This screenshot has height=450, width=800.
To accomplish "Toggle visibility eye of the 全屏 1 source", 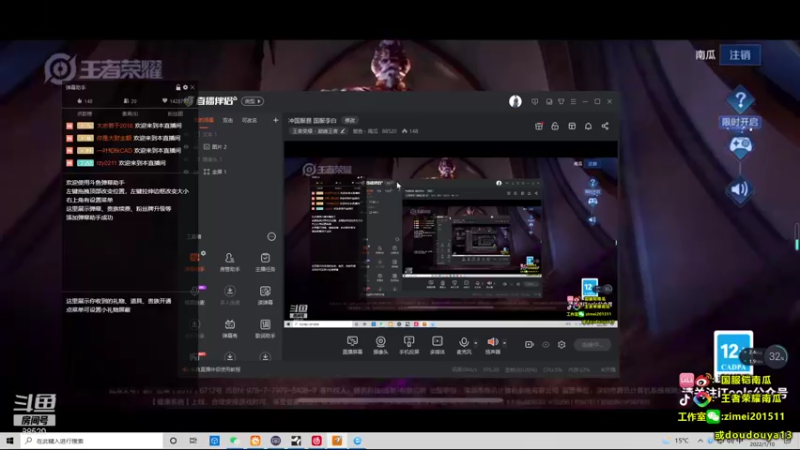I will [186, 172].
